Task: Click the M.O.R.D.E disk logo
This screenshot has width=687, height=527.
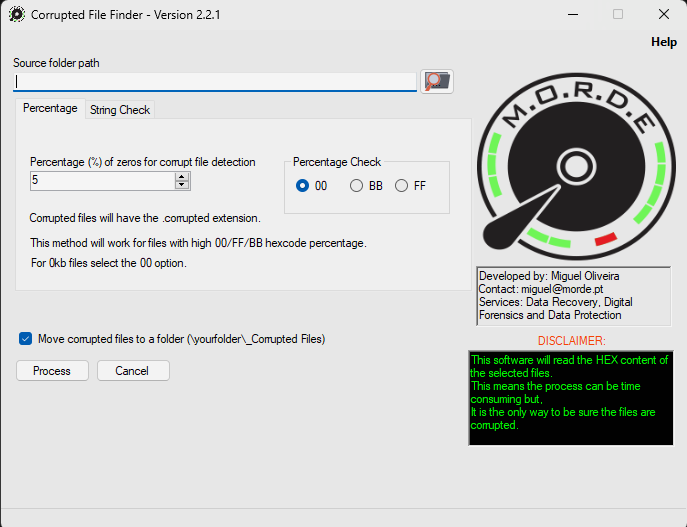Action: 576,167
